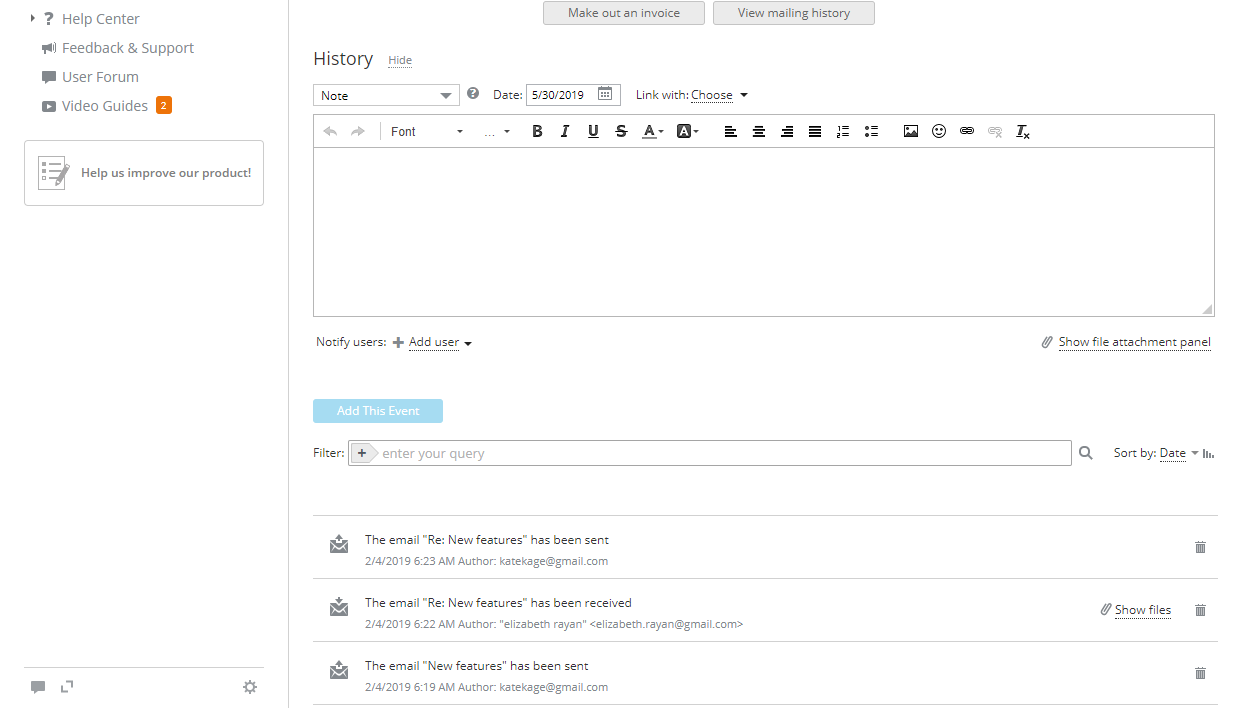Toggle underline text formatting
Image resolution: width=1240 pixels, height=708 pixels.
[x=593, y=131]
